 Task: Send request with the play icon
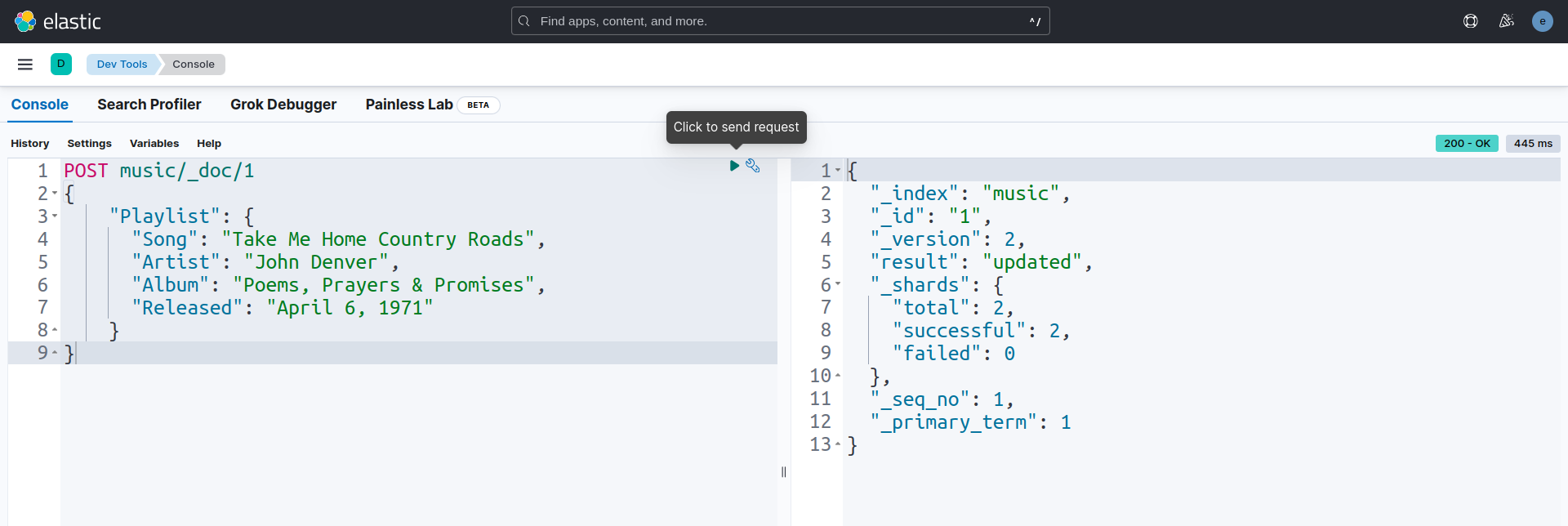pos(734,166)
